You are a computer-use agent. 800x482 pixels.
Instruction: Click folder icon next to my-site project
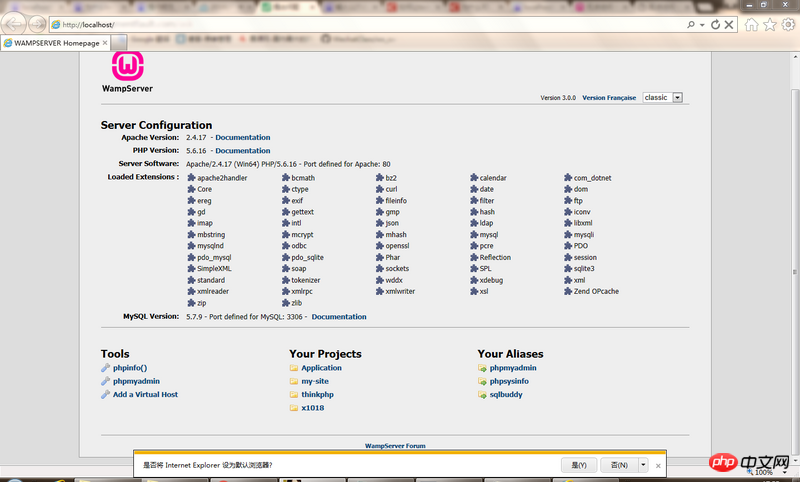[x=294, y=381]
